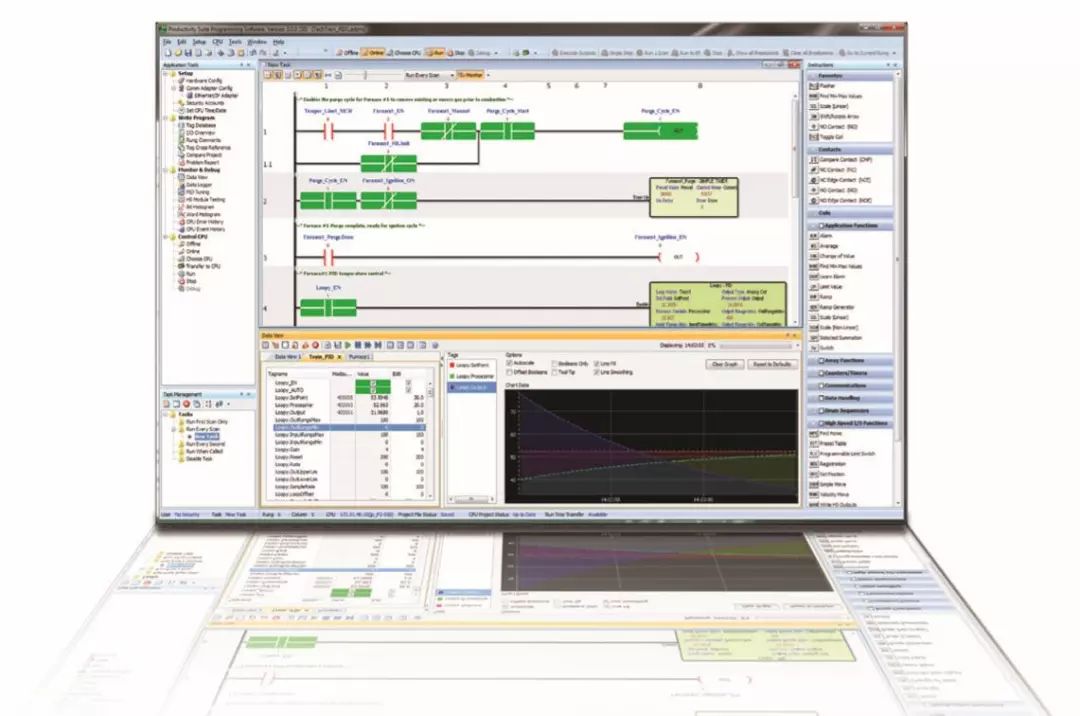Click the Save project icon in toolbar
This screenshot has width=1080, height=716.
click(188, 52)
